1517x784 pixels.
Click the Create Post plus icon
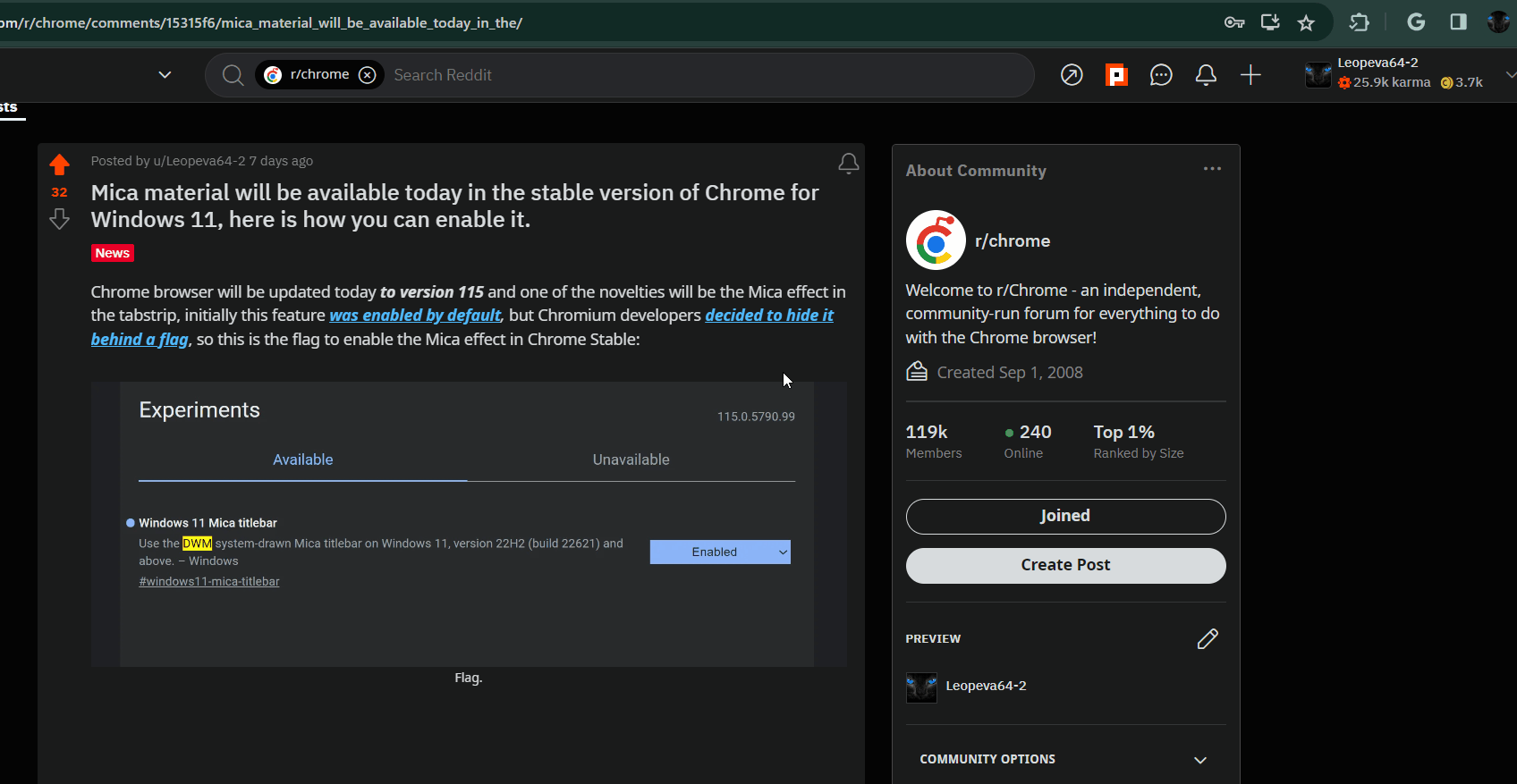(x=1250, y=75)
